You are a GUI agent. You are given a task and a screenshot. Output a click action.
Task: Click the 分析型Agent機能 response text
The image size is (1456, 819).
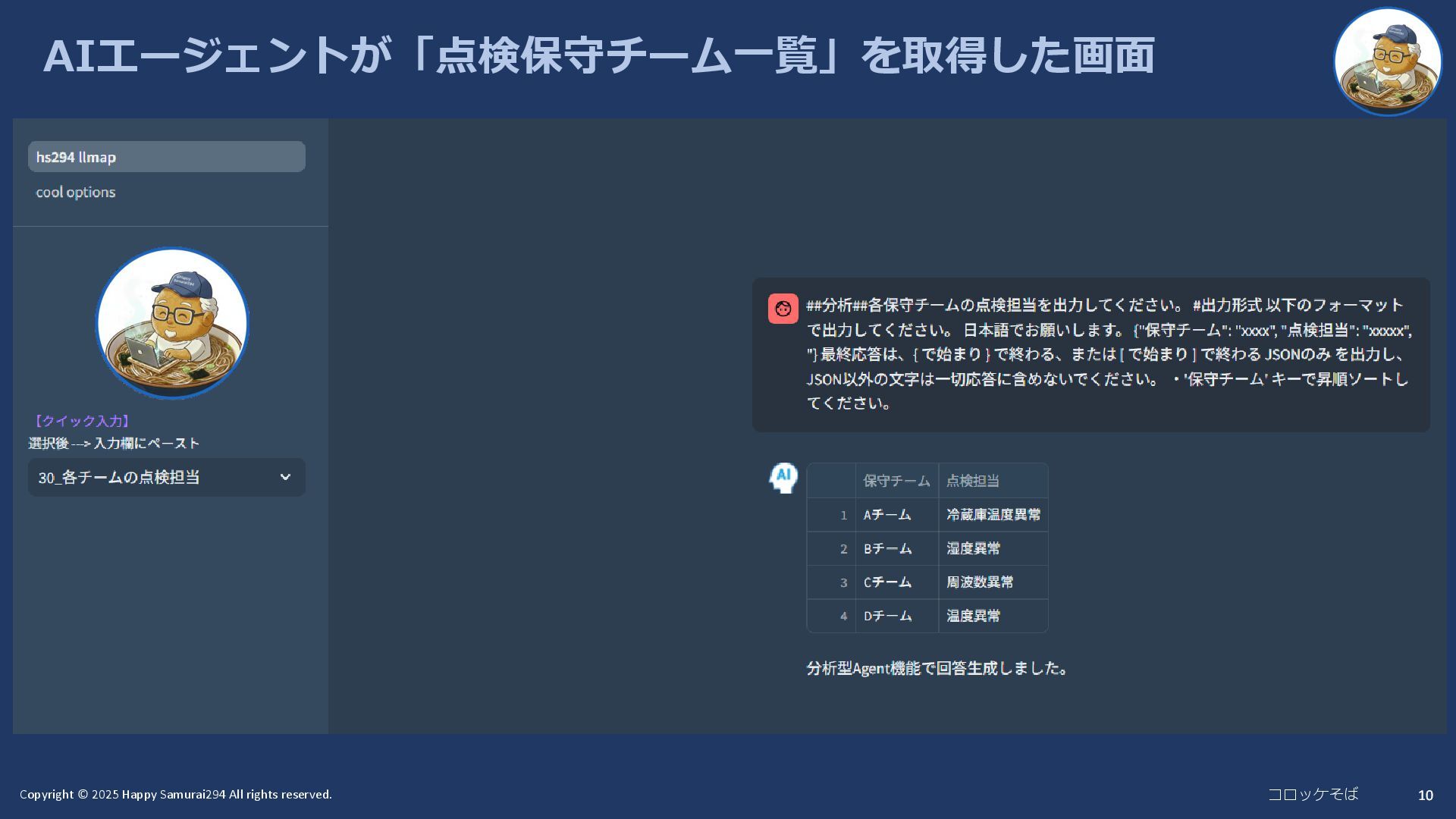tap(938, 669)
